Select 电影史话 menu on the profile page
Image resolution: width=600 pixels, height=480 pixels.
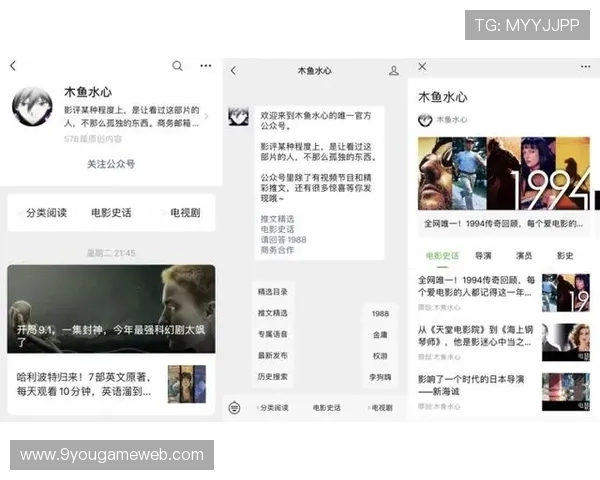coord(111,213)
